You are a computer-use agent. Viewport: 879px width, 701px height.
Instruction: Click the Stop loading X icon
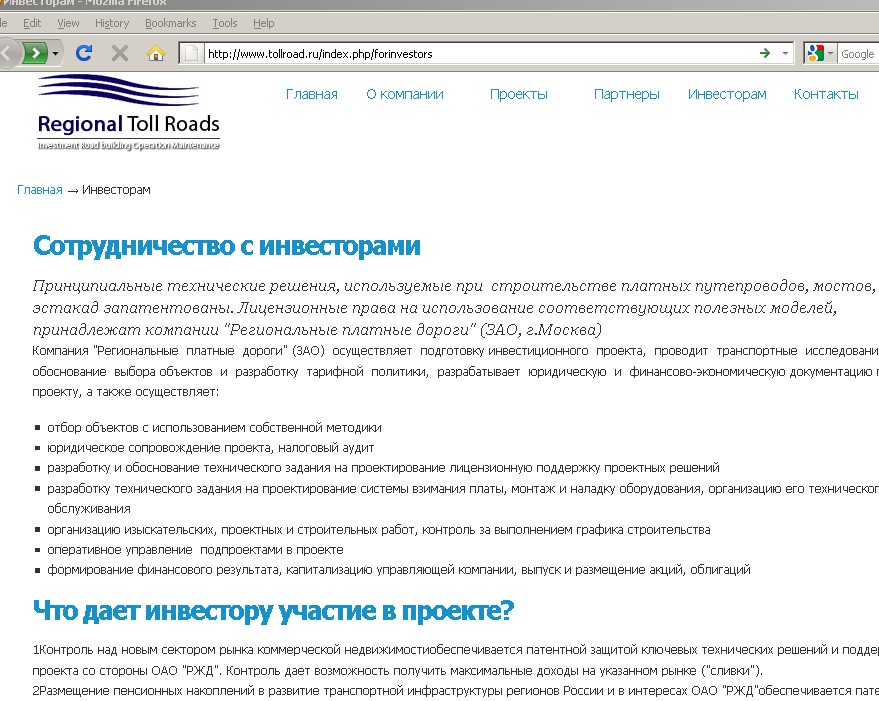click(119, 53)
